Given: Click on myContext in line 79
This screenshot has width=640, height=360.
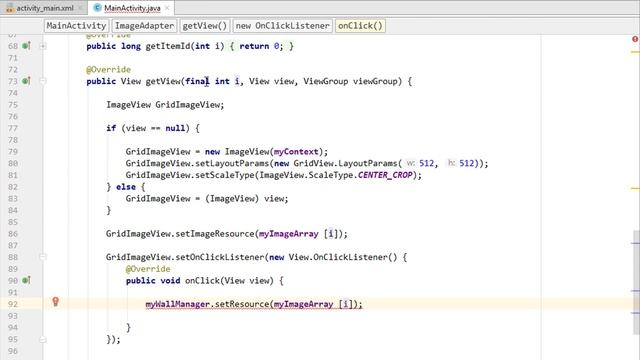Looking at the screenshot, I should click(296, 152).
